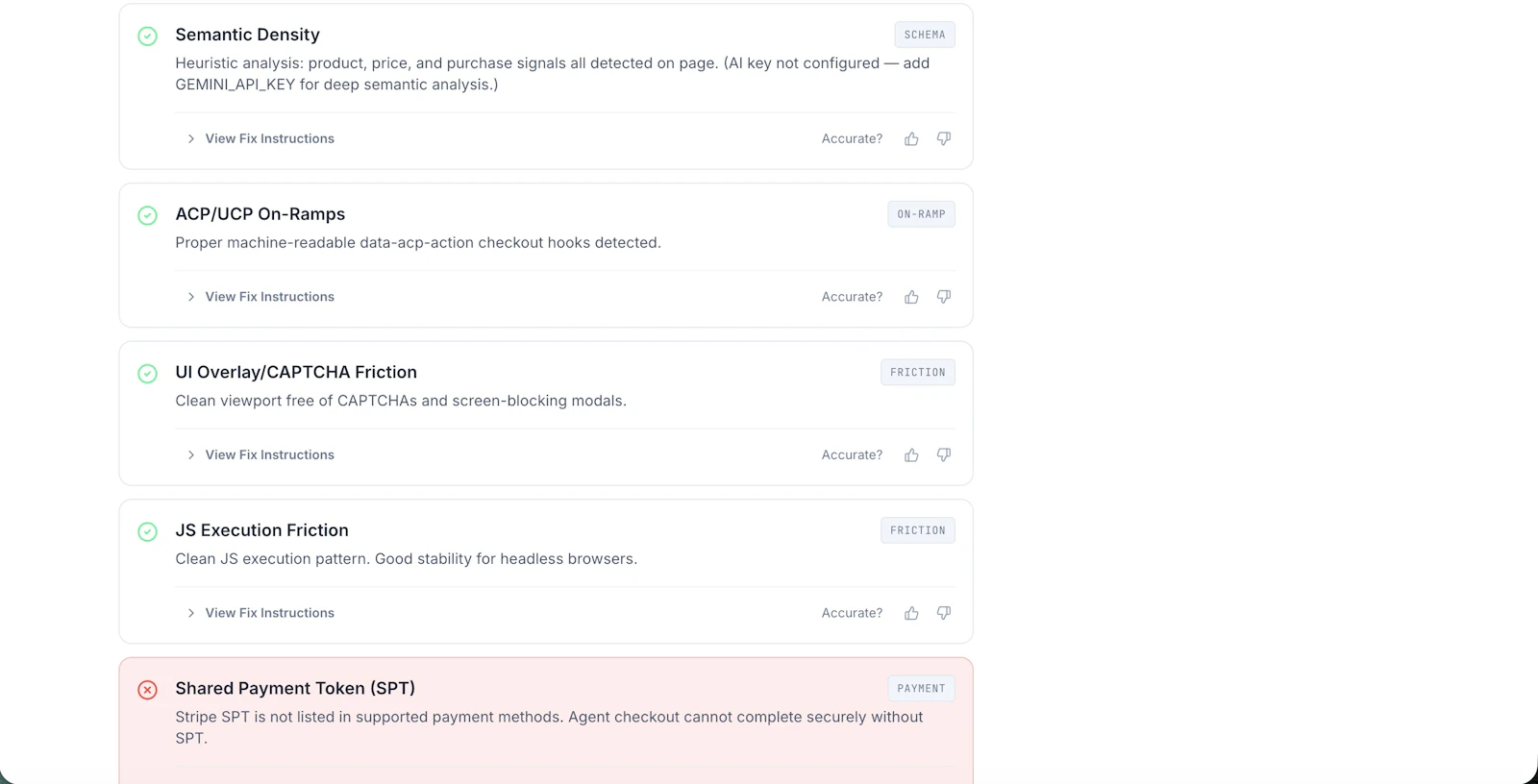Thumbs down the Semantic Density result

pos(944,139)
